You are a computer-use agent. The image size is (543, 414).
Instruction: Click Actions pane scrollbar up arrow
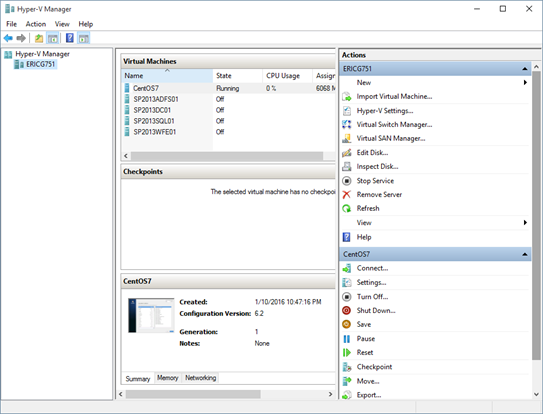[x=536, y=67]
